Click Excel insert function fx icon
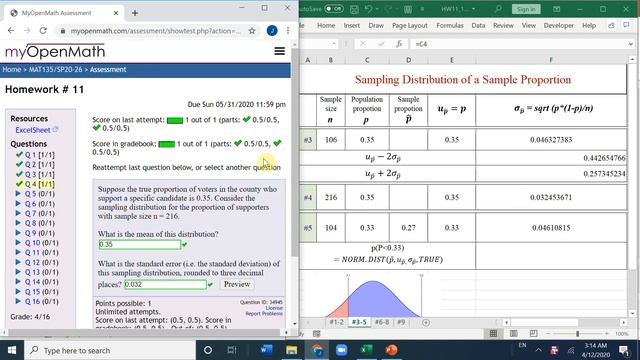 399,44
